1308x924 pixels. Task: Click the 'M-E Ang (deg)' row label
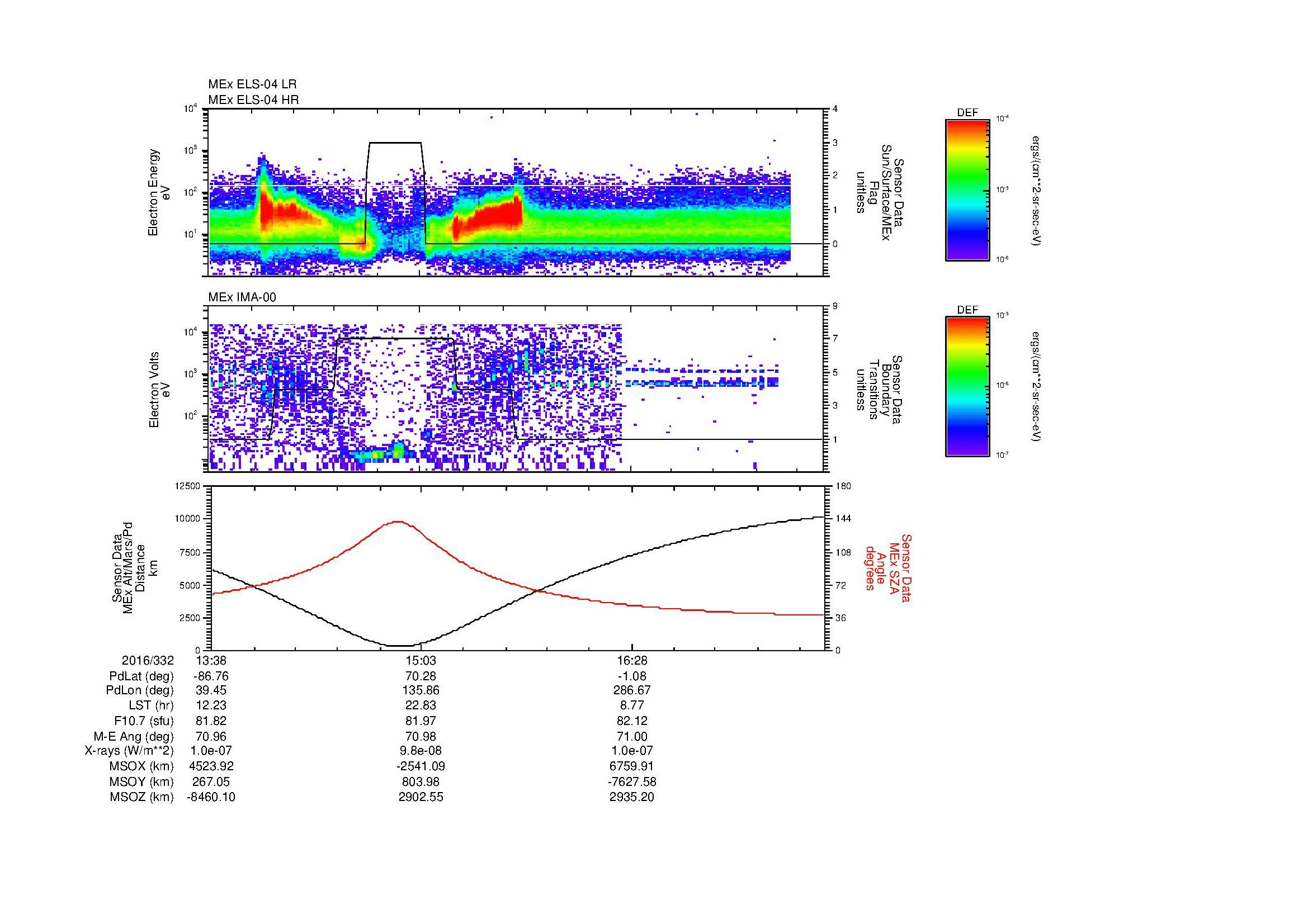(133, 737)
